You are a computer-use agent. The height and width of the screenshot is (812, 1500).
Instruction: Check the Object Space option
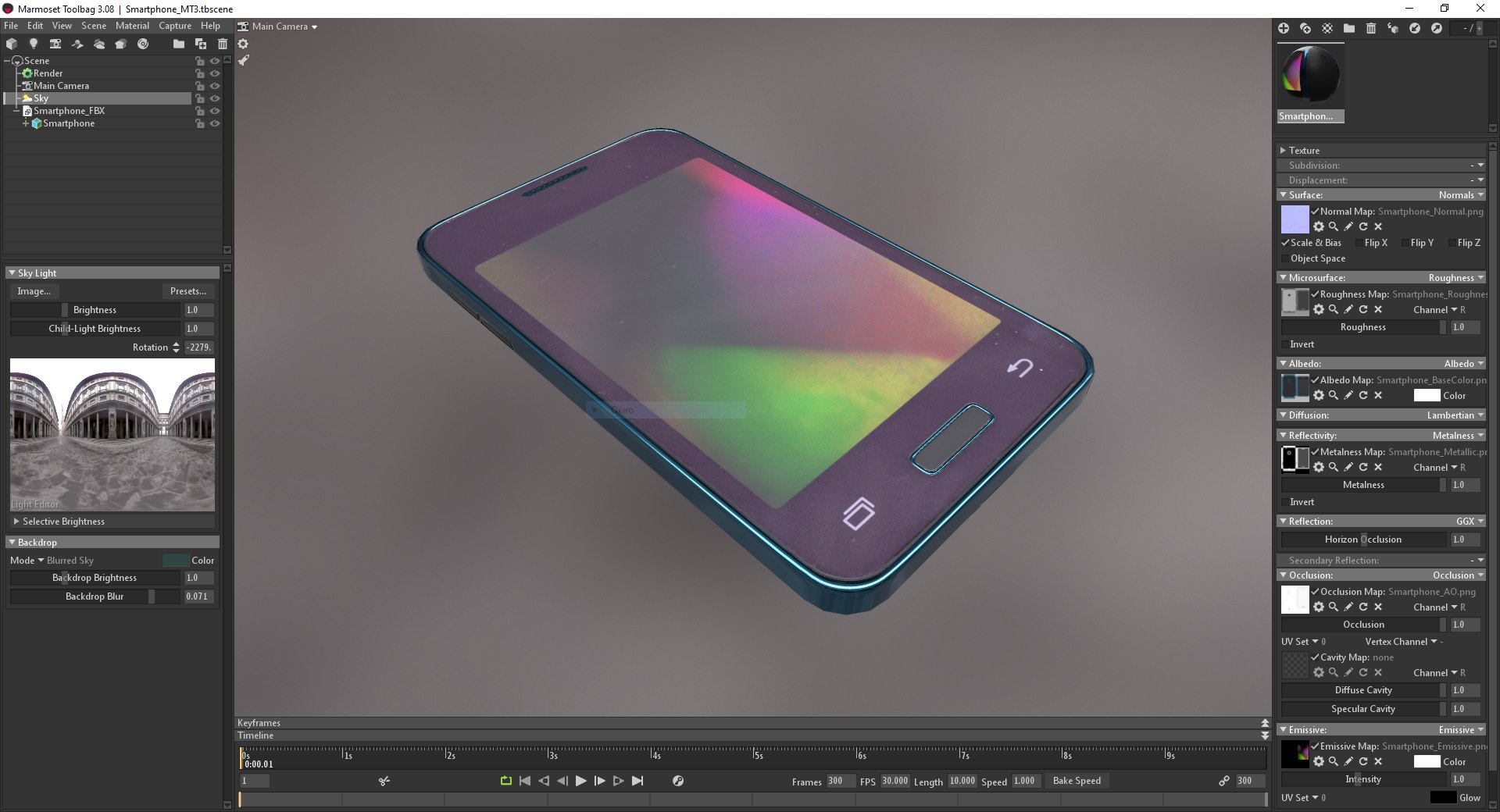click(1285, 258)
